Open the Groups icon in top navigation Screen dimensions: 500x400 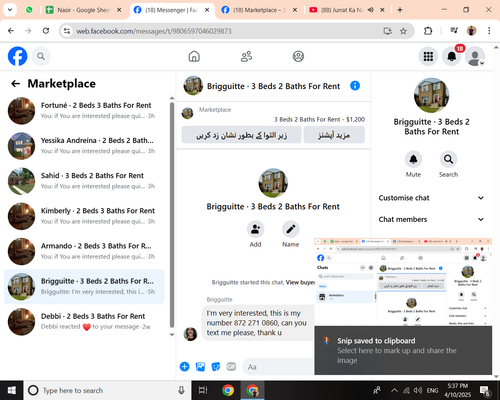coord(298,56)
